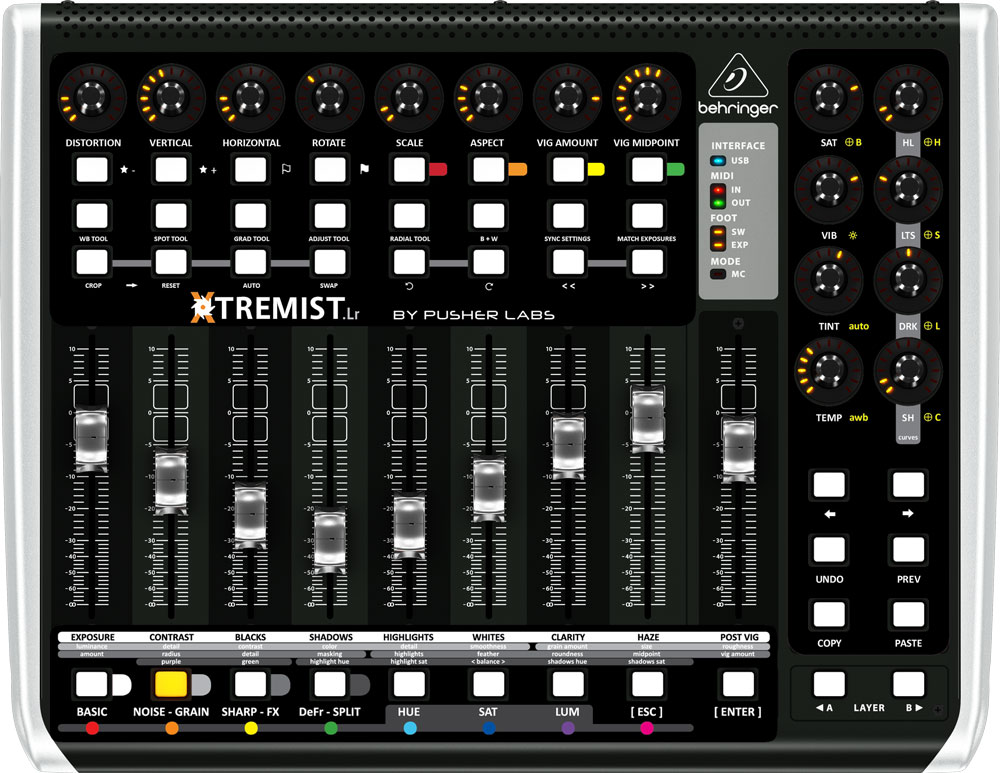Tap the orange color label button

(489, 170)
